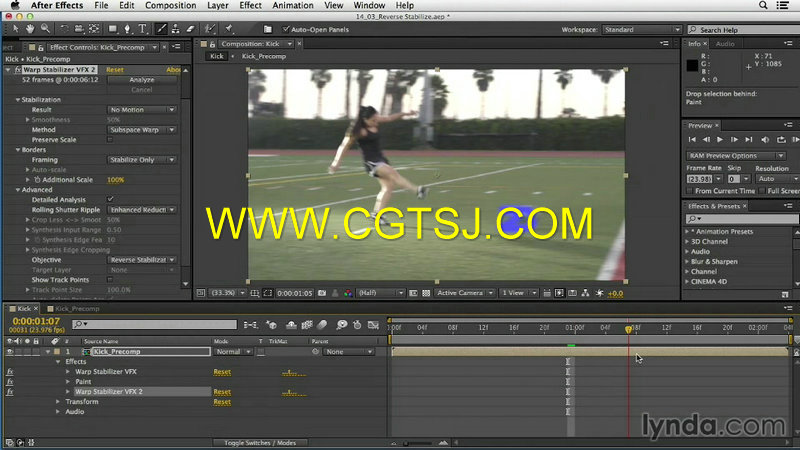Screen dimensions: 800x450
Task: Select the Unified Camera tool
Action: click(79, 29)
